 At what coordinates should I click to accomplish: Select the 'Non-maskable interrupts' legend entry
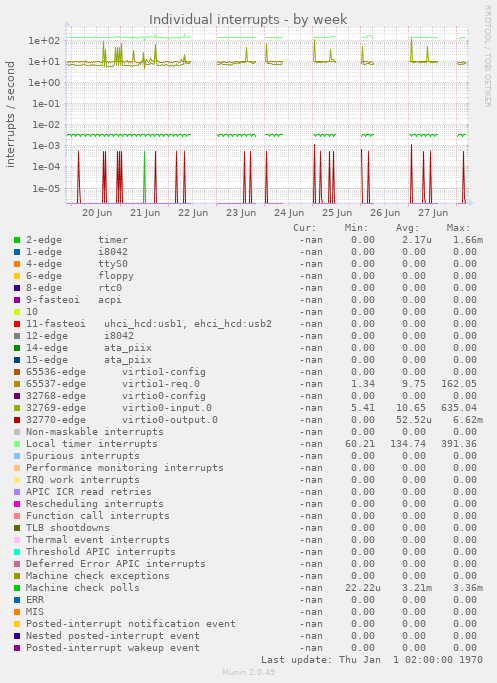pos(95,432)
